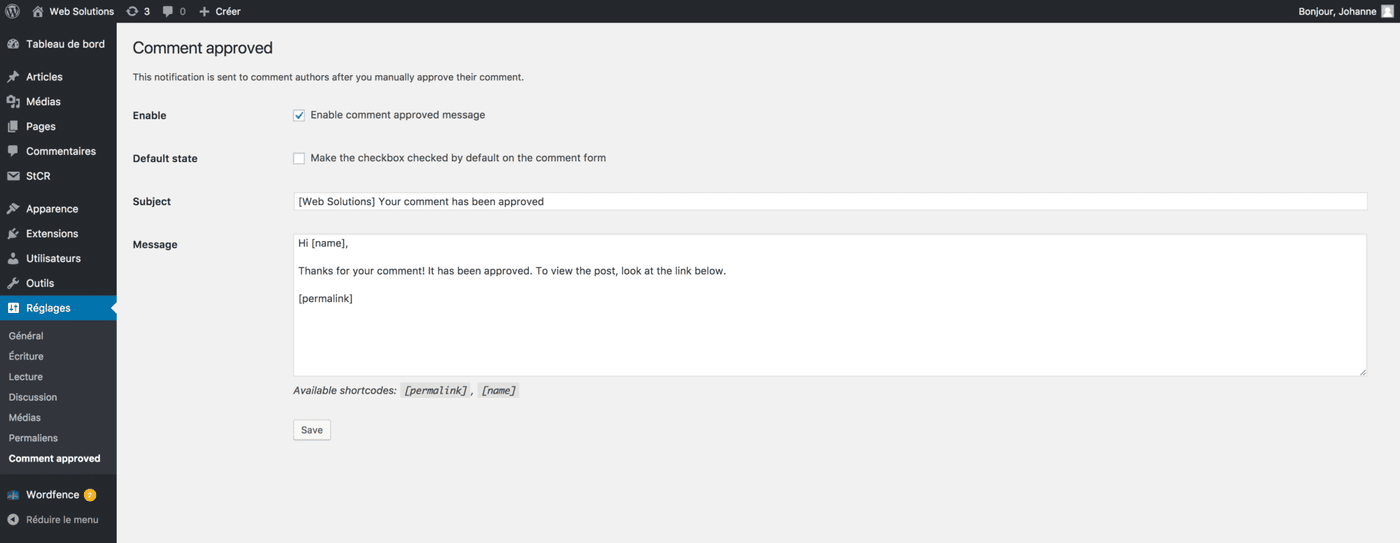This screenshot has width=1400, height=543.
Task: Open the Écriture settings submenu
Action: click(x=26, y=357)
